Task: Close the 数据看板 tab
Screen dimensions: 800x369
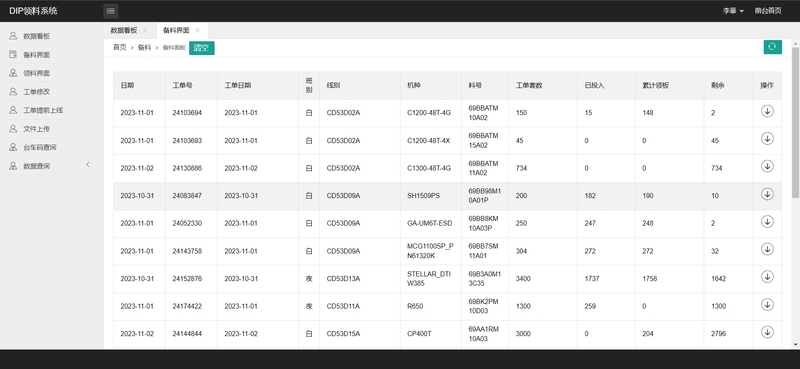Action: 145,31
